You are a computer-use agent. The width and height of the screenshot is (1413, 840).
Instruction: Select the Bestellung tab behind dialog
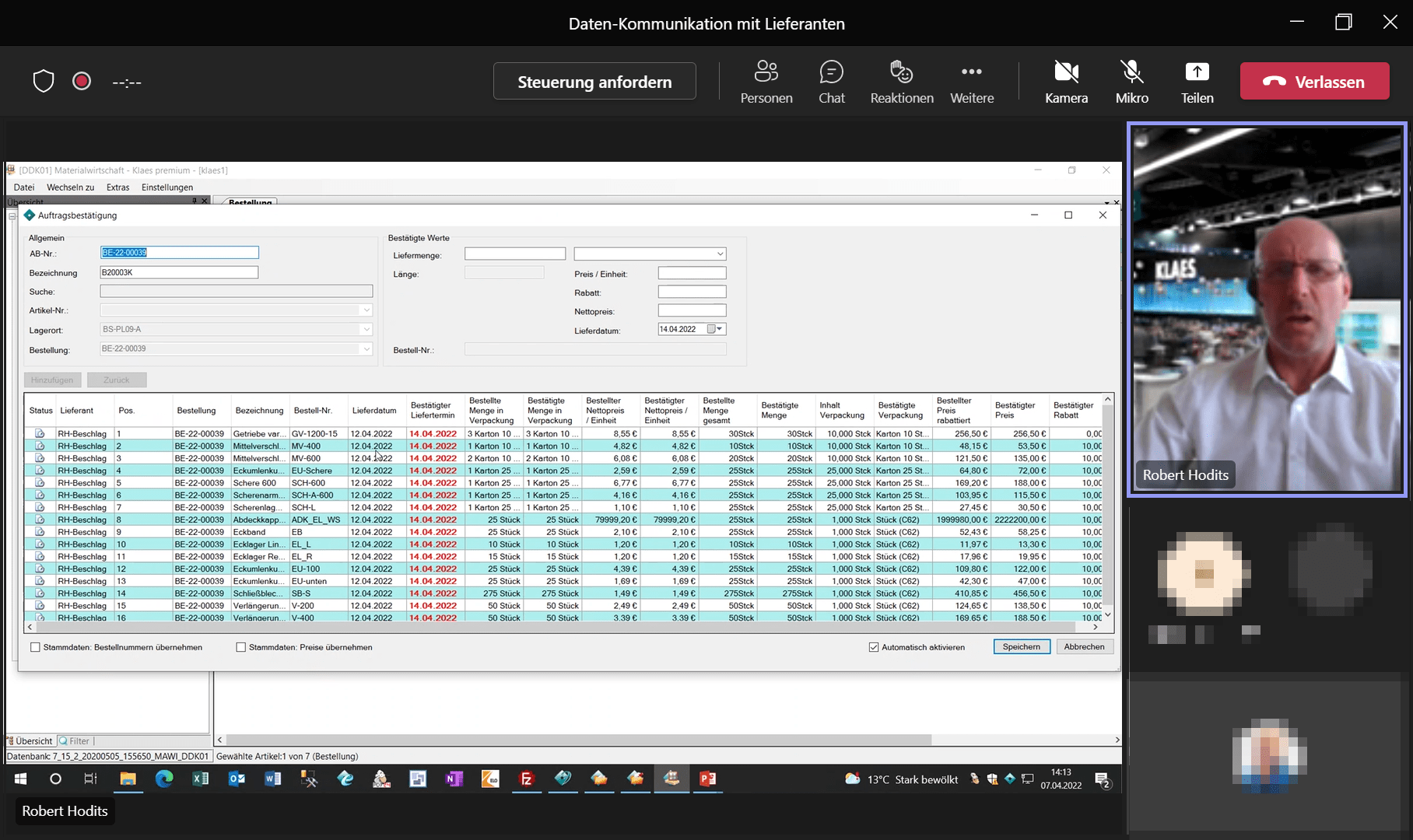pos(250,202)
